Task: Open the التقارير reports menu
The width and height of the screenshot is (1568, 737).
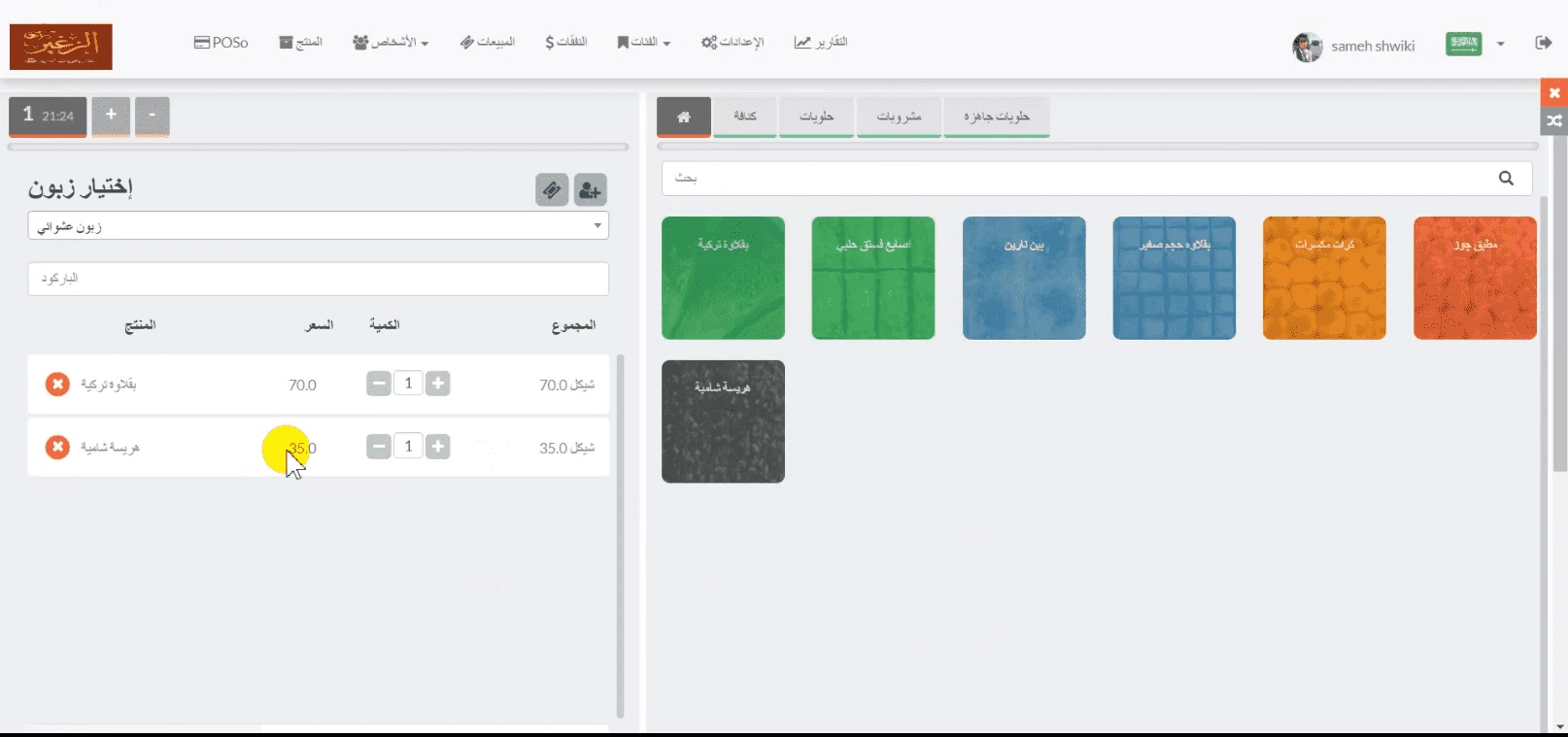Action: click(821, 43)
